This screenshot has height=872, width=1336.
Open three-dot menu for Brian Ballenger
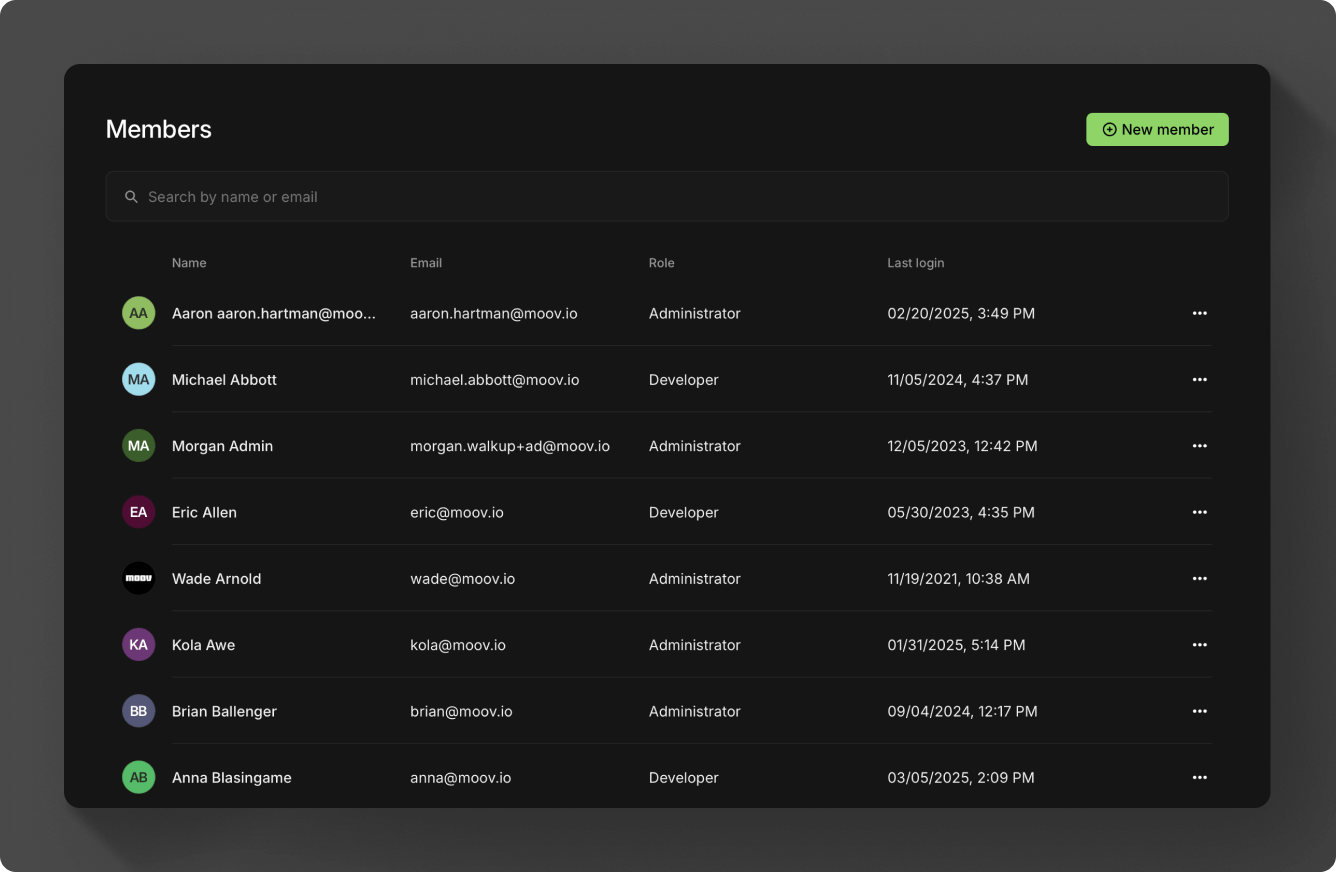[1200, 711]
